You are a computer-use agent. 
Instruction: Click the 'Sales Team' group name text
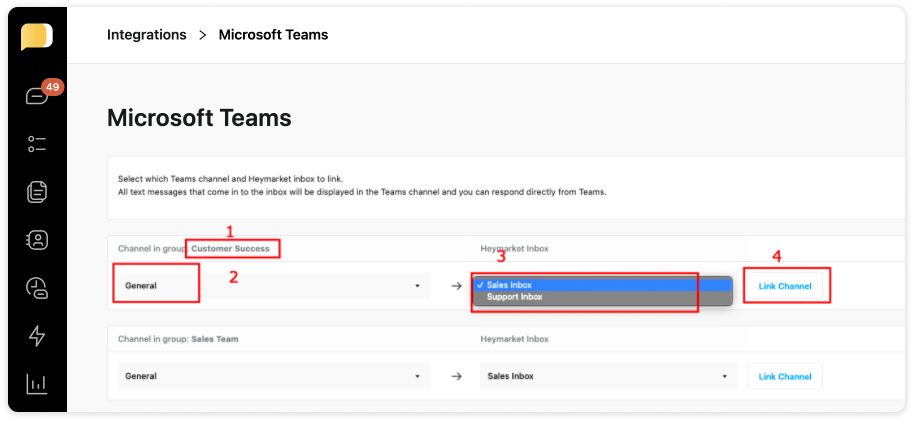tap(215, 339)
